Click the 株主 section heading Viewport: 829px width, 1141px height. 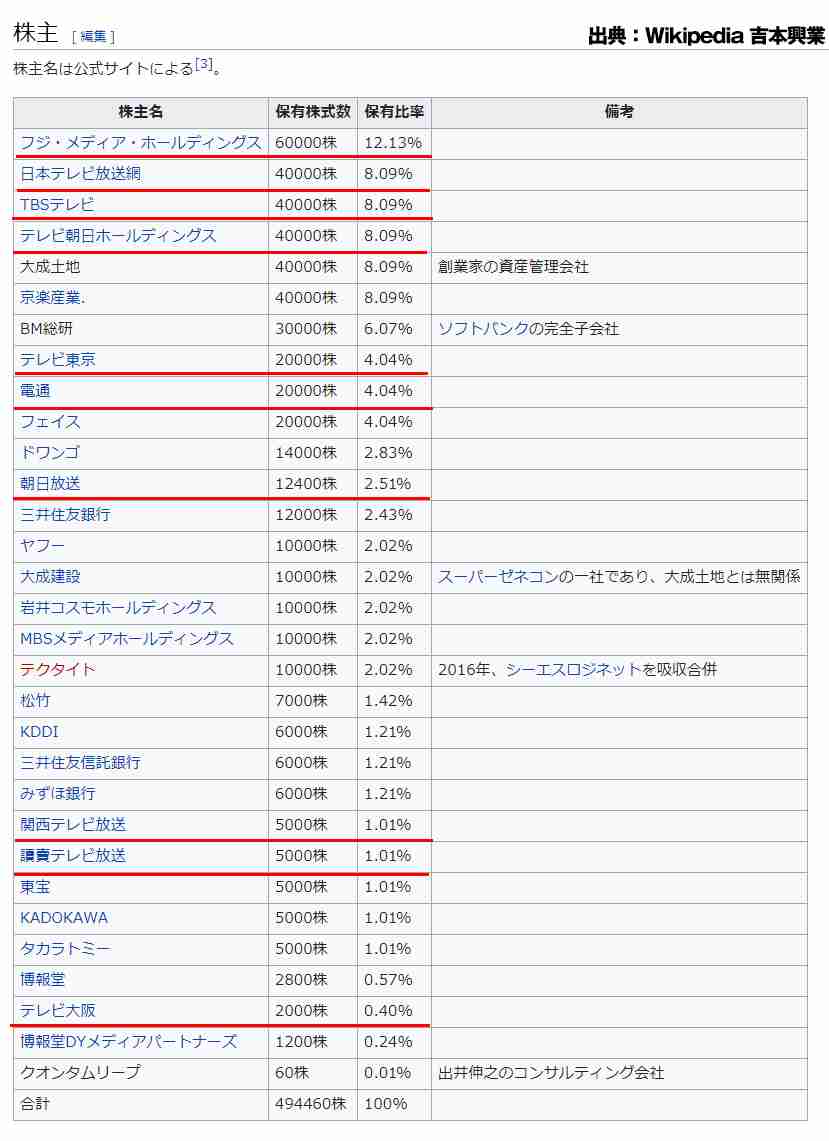35,33
